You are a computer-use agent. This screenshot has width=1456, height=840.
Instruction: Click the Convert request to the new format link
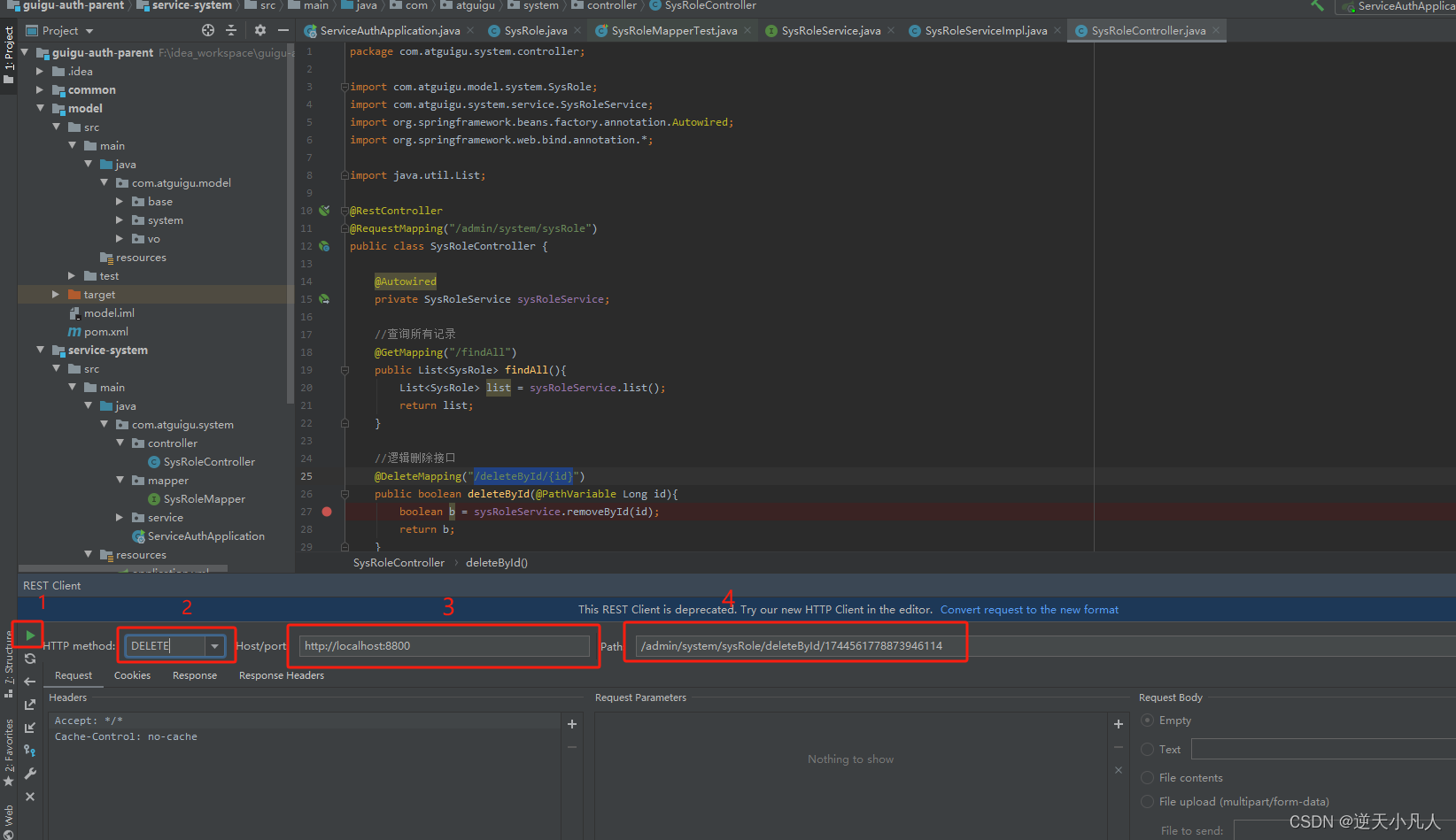1028,609
